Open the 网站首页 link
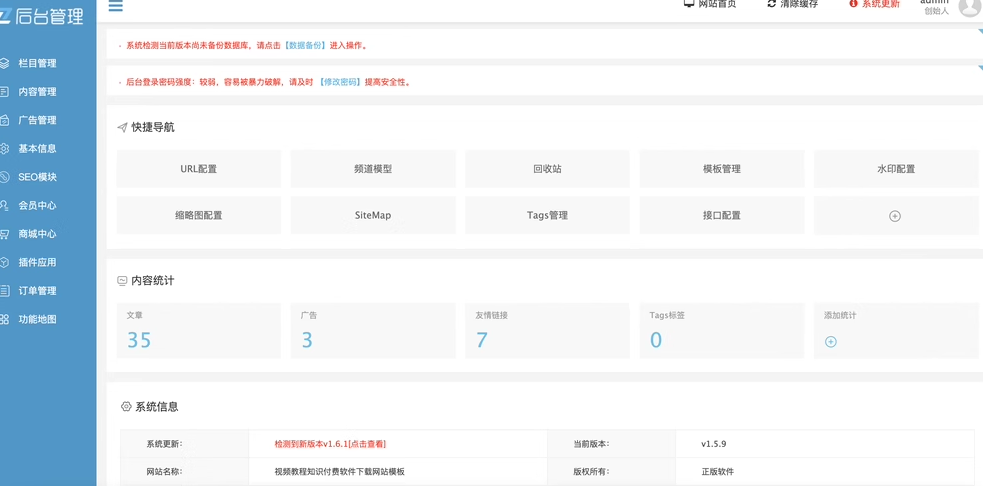 click(718, 3)
